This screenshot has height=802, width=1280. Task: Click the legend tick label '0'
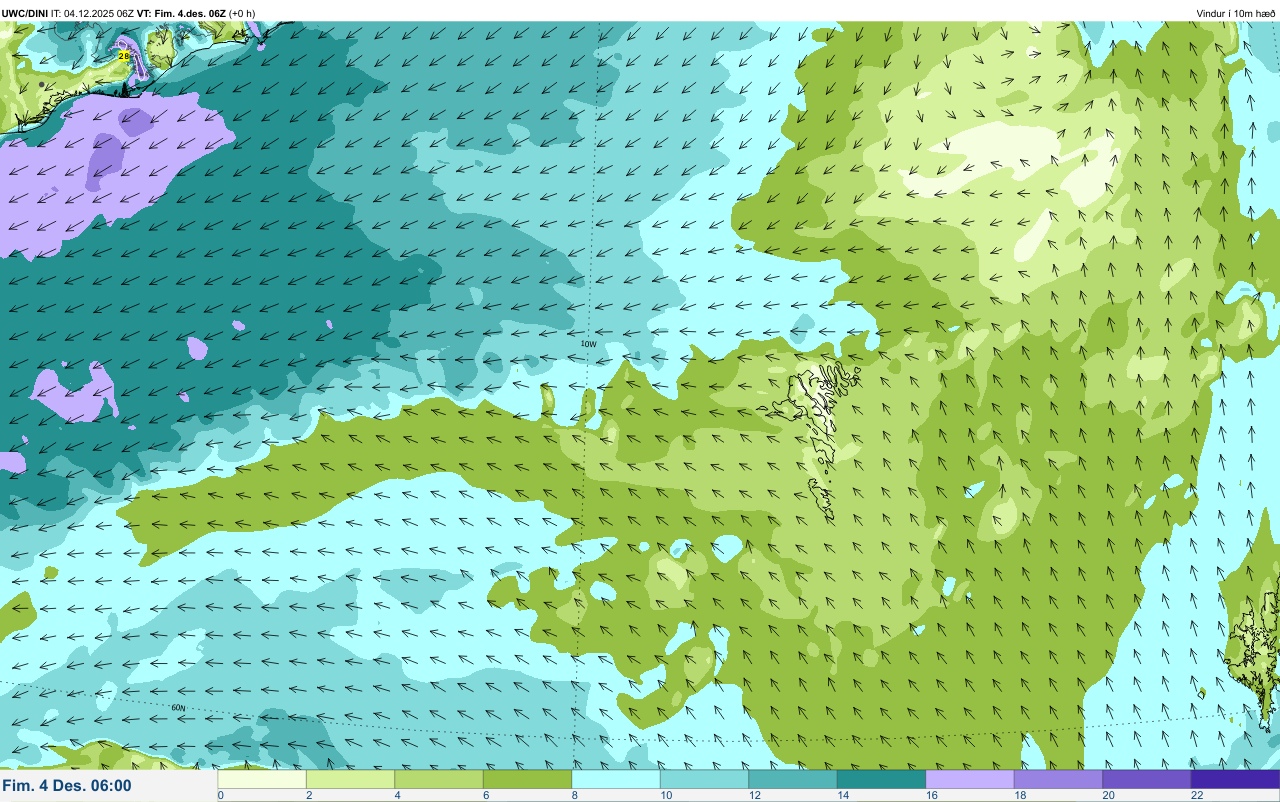tap(220, 795)
